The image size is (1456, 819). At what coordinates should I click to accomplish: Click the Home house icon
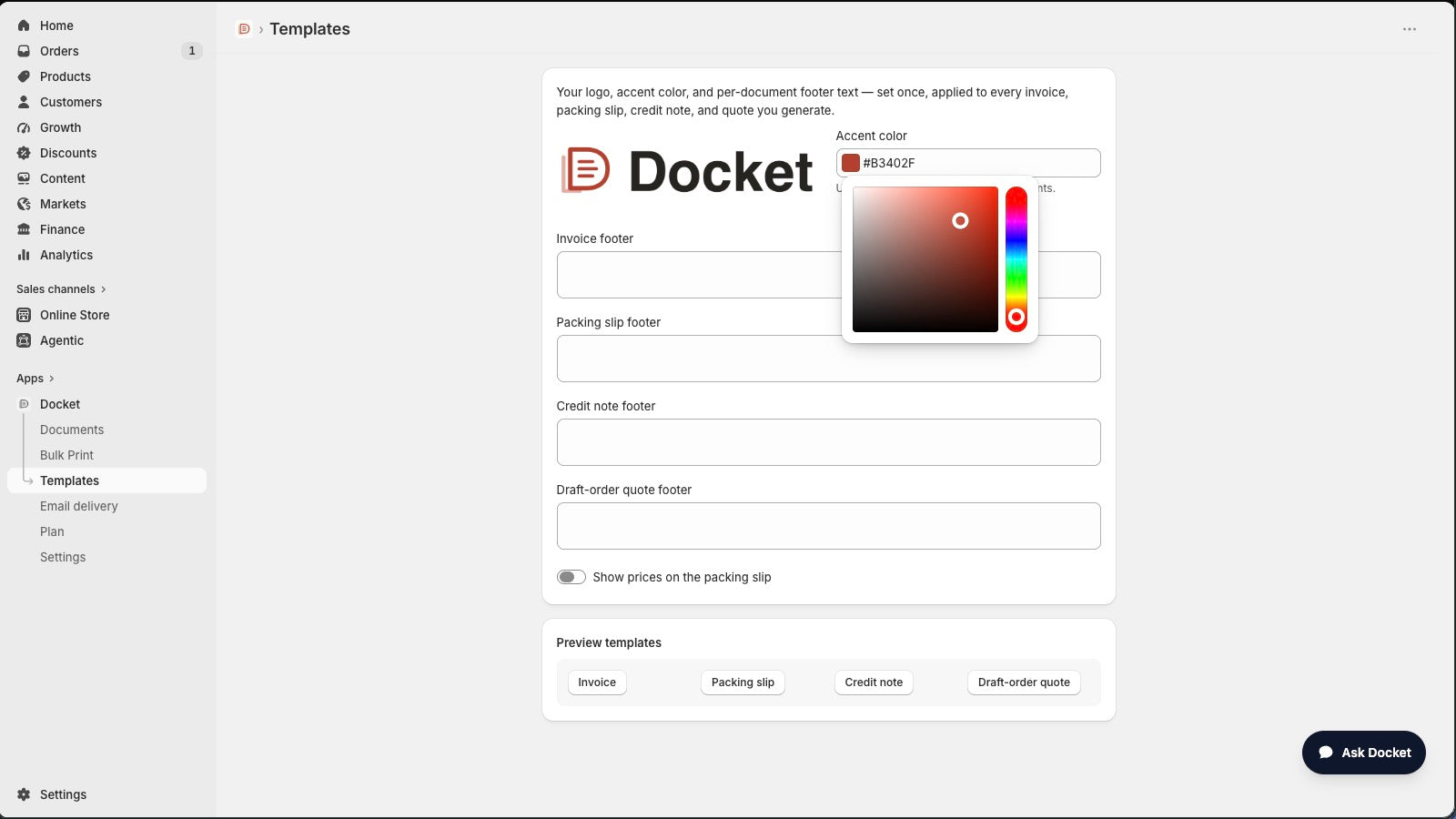24,25
